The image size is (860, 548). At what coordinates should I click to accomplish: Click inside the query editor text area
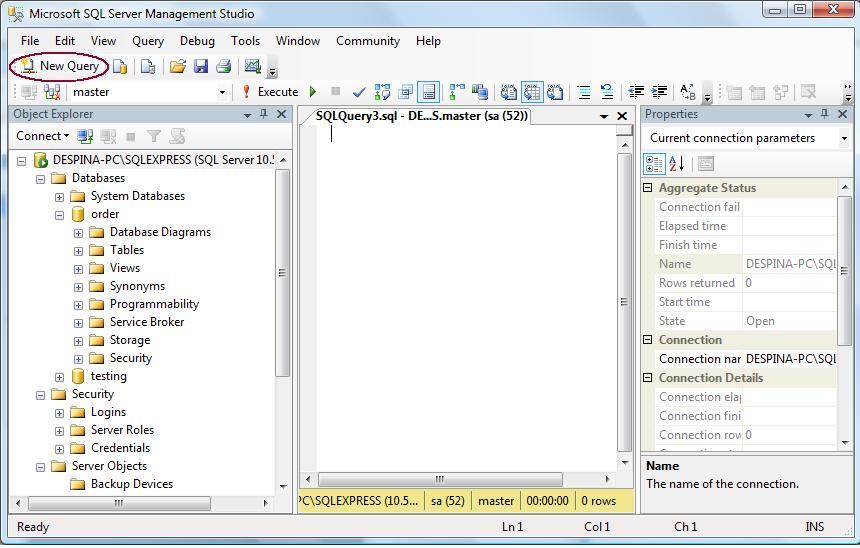466,296
